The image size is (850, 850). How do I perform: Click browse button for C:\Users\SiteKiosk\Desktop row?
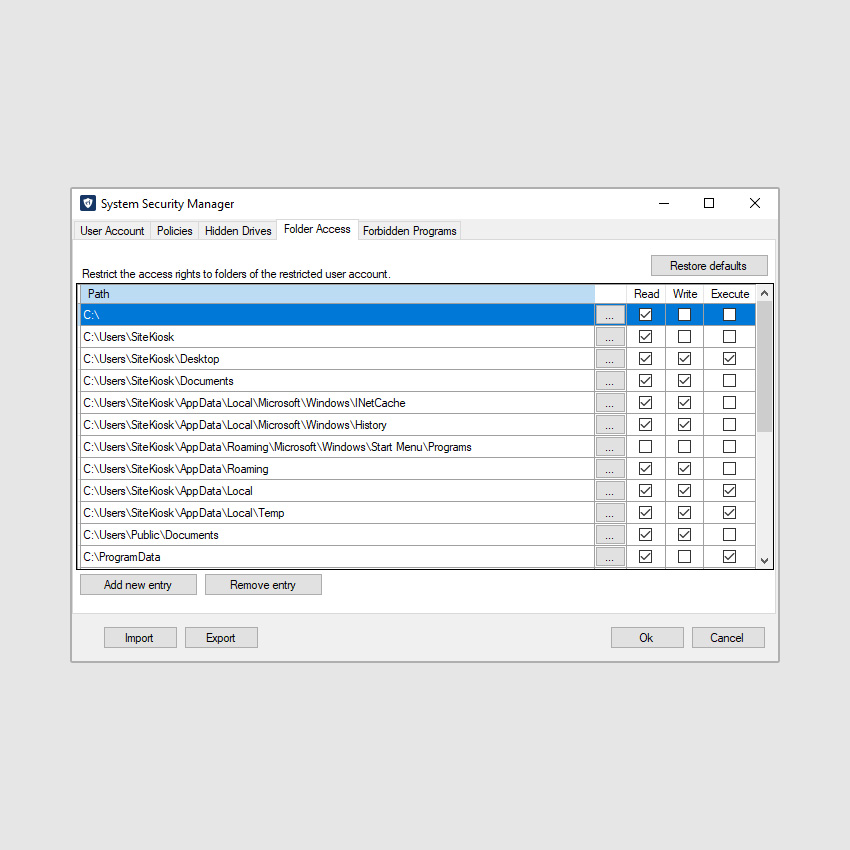(610, 359)
